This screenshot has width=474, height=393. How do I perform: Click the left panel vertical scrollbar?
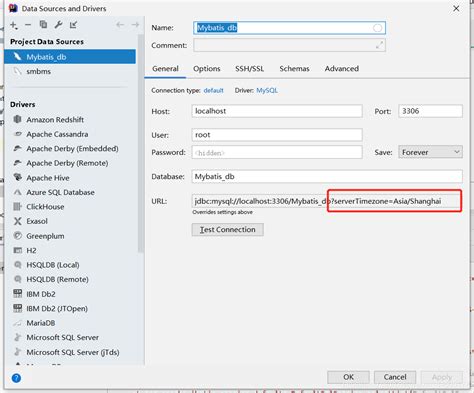(x=141, y=143)
